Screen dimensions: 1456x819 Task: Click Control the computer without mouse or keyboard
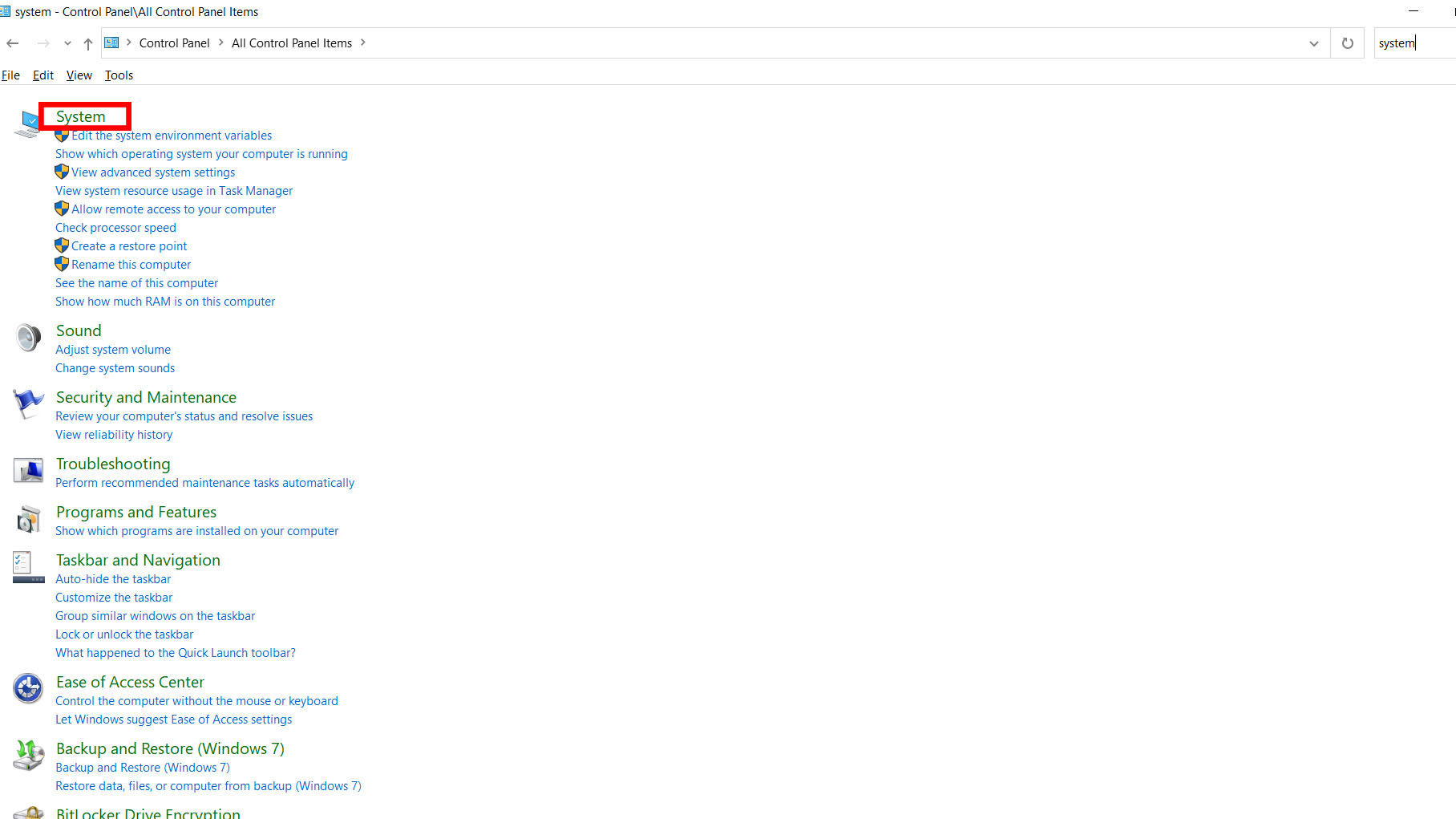(196, 701)
